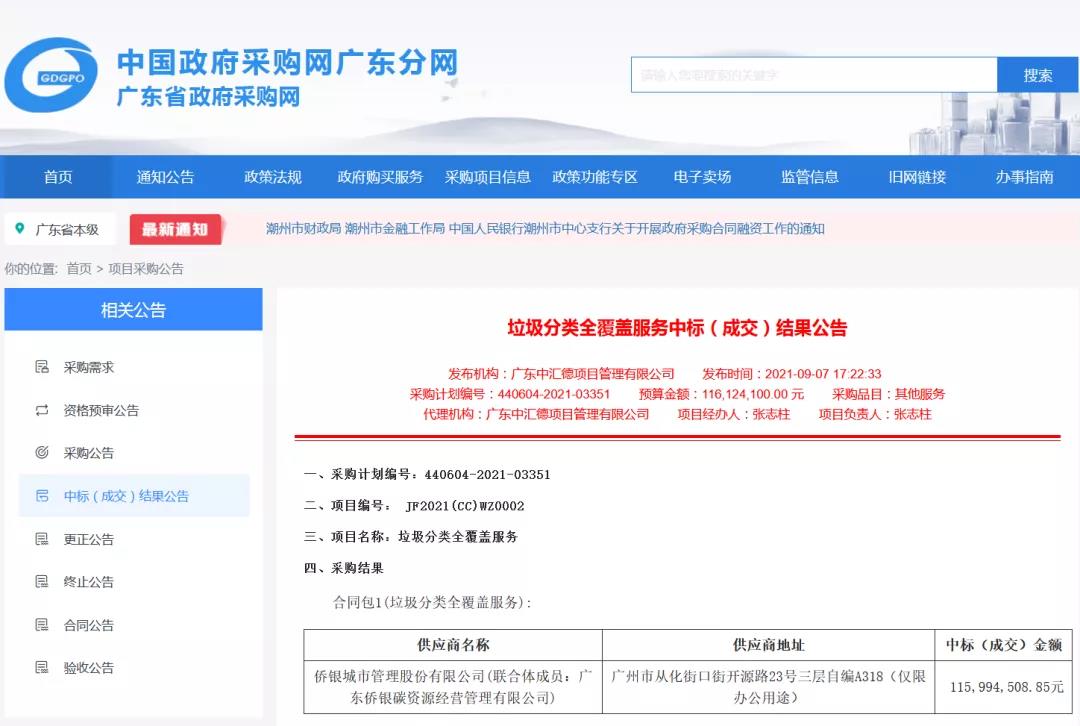1080x726 pixels.
Task: Click the 115,994,508.85元 amount cell
Action: [1006, 687]
